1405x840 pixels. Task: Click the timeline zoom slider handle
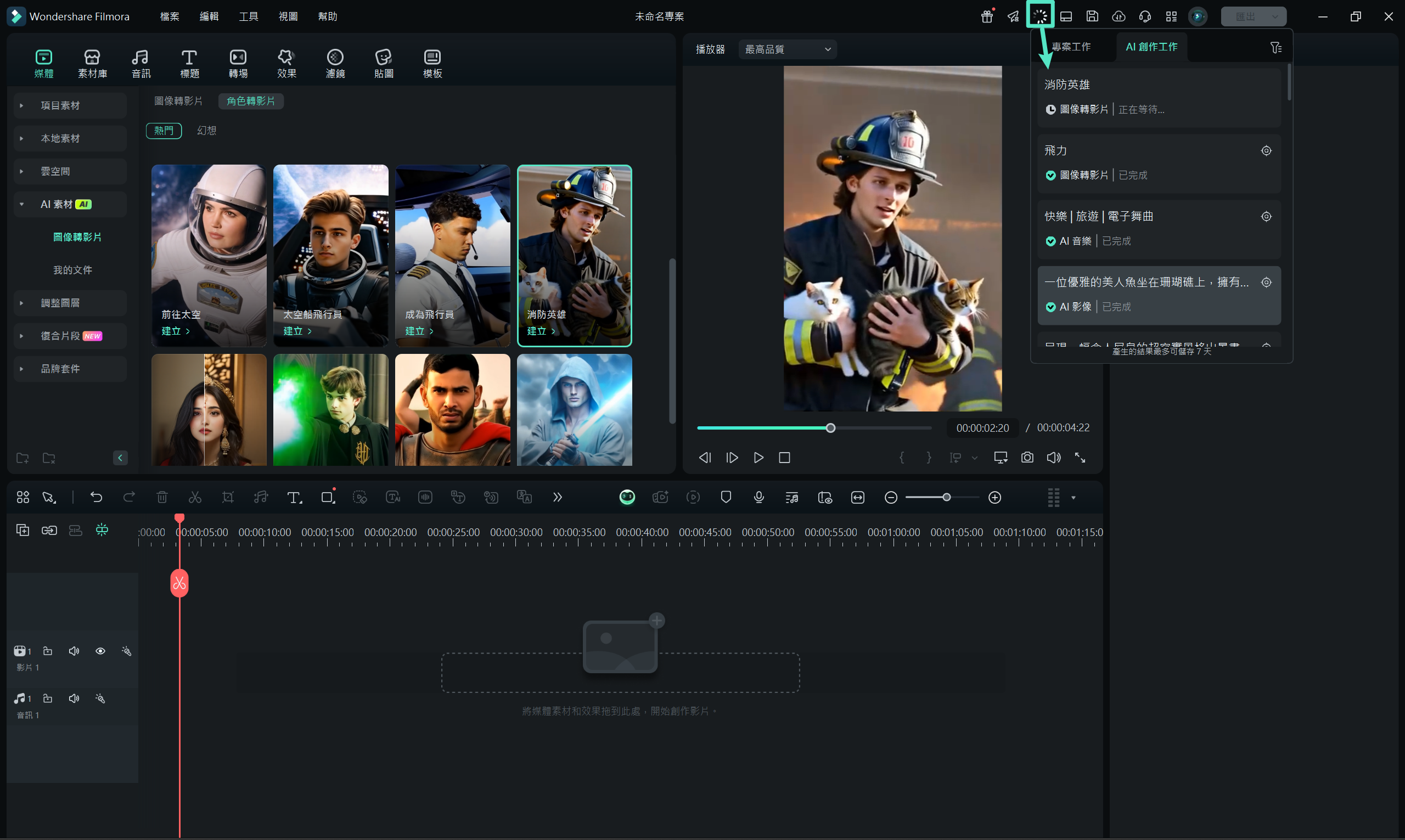point(947,497)
